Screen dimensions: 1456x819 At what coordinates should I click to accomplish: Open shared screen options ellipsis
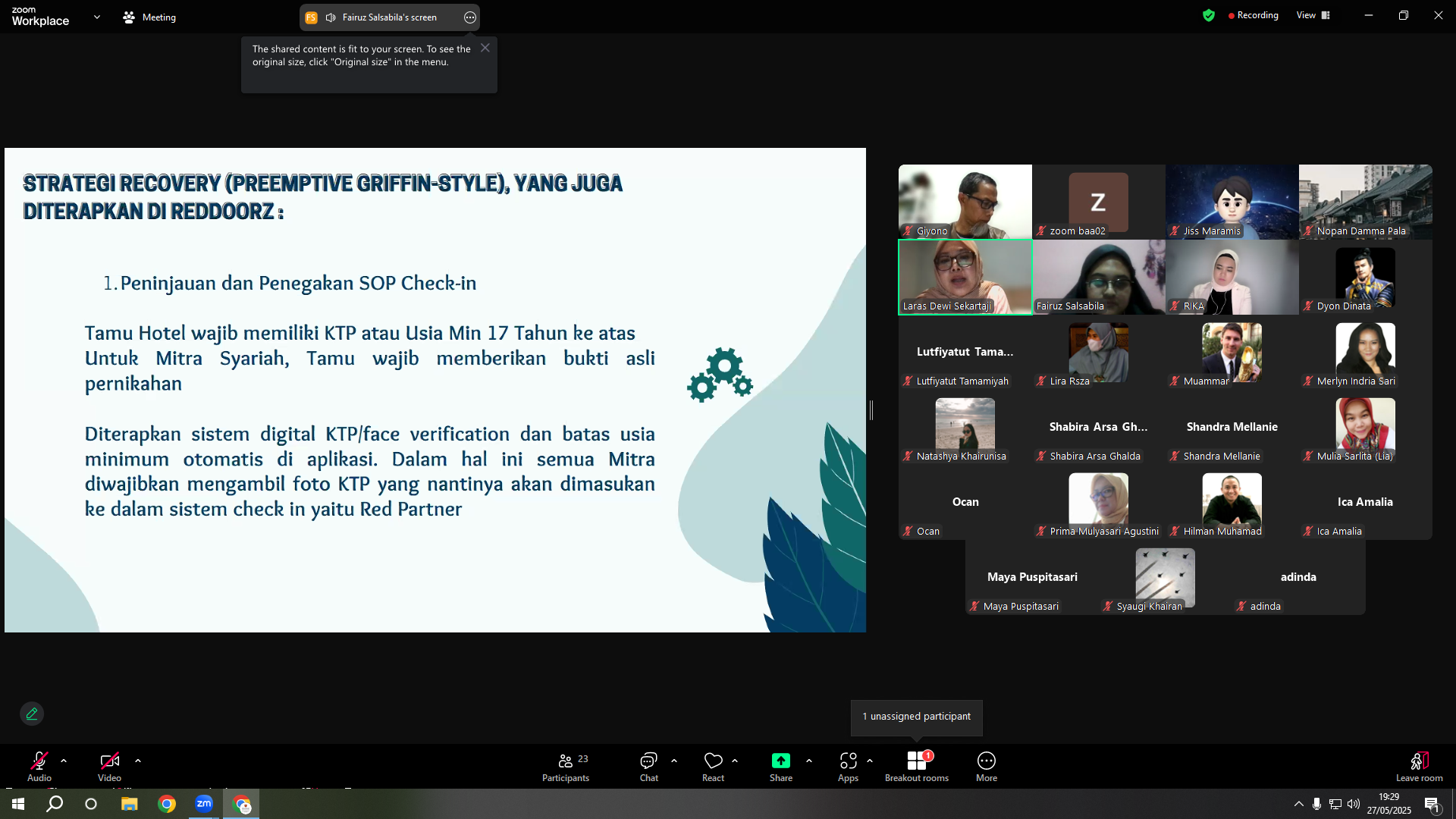[470, 17]
